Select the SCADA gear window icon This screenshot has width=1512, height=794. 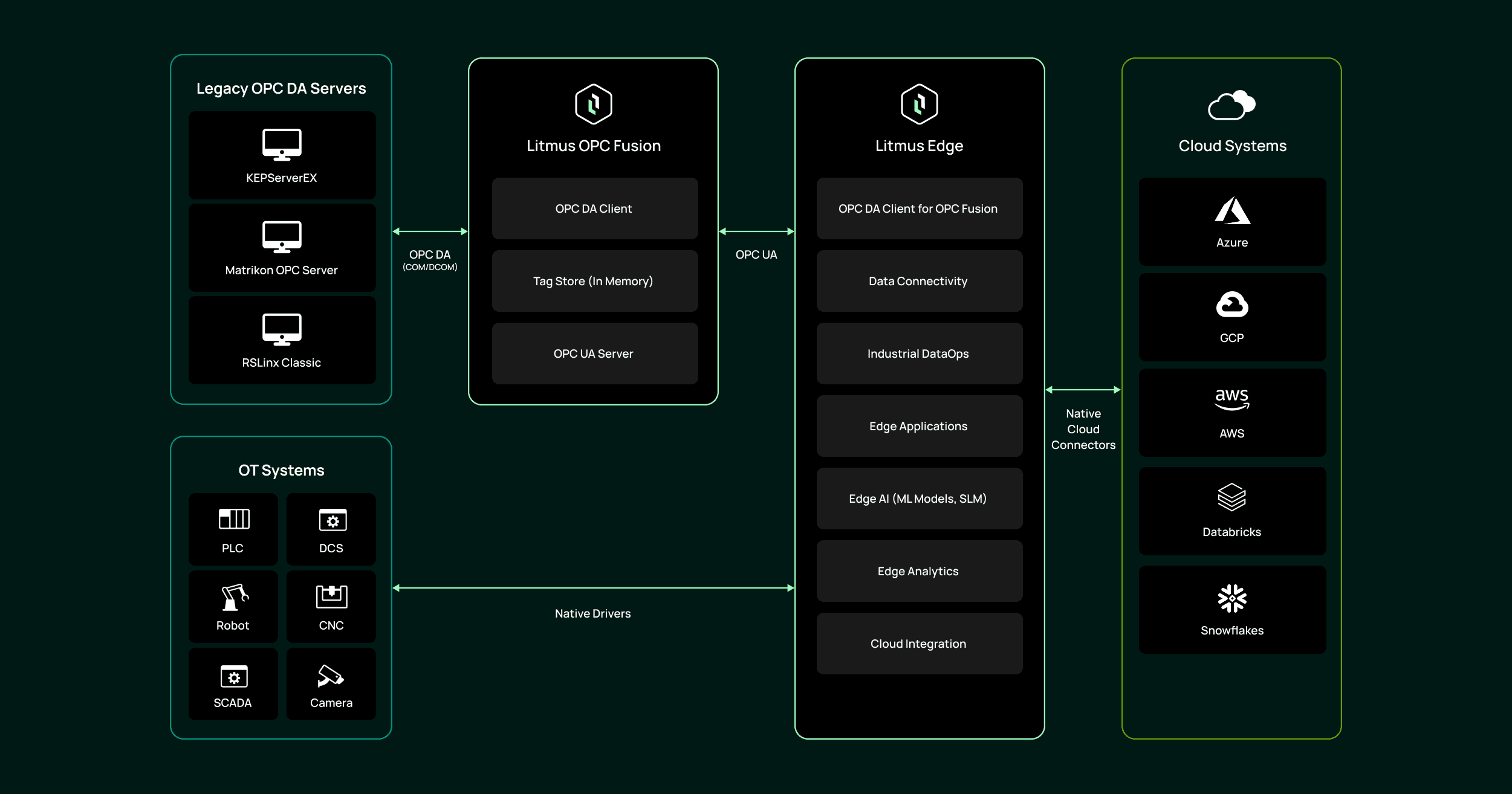pos(234,676)
